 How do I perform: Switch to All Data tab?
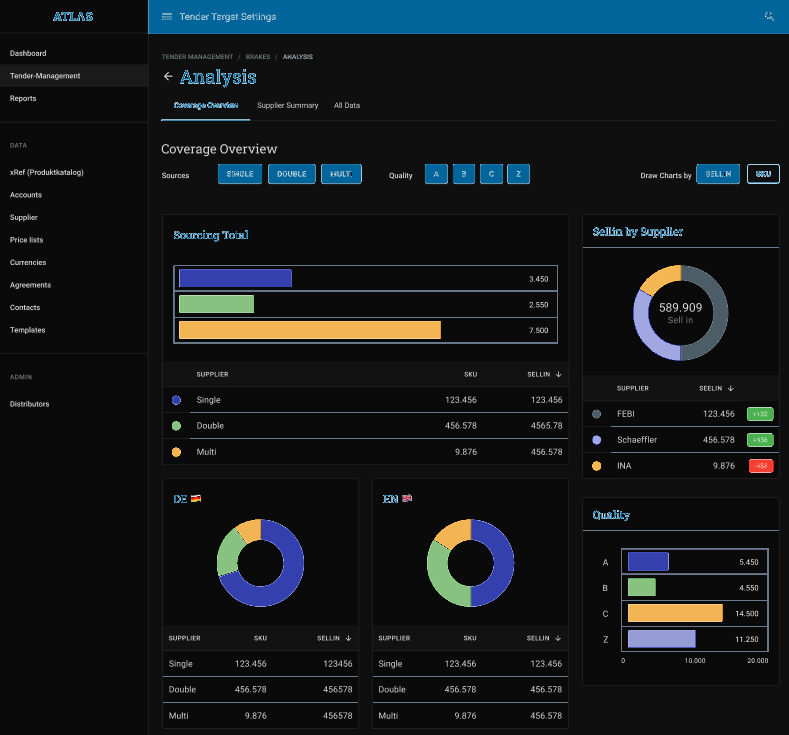[347, 105]
